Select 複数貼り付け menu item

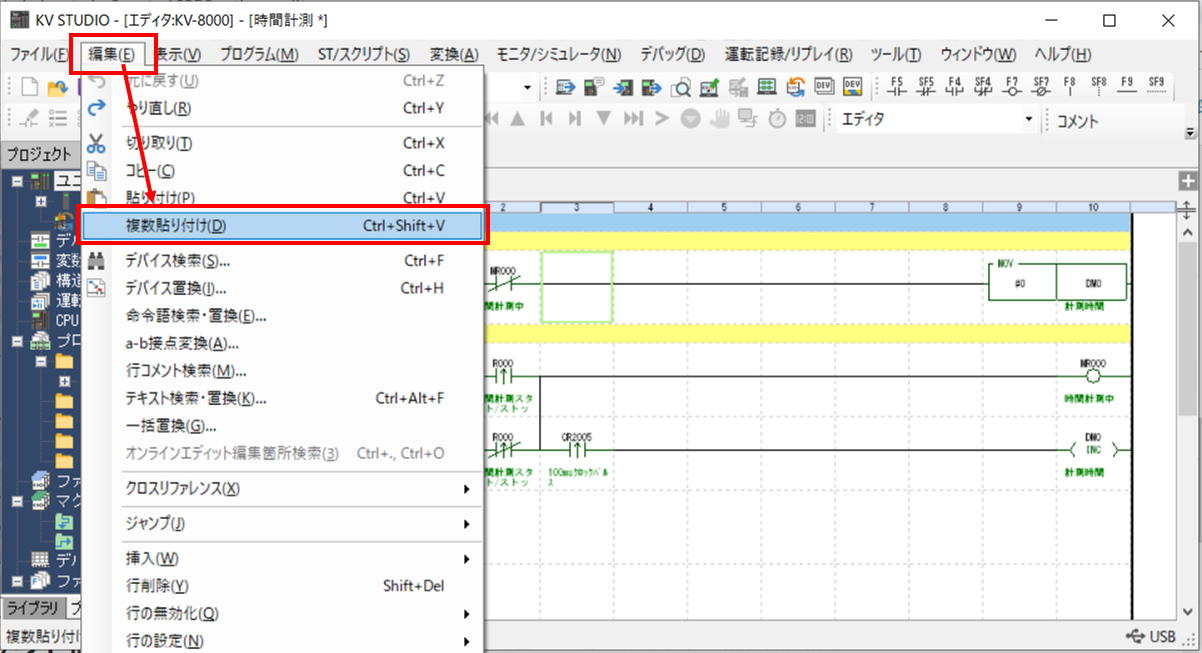[283, 226]
